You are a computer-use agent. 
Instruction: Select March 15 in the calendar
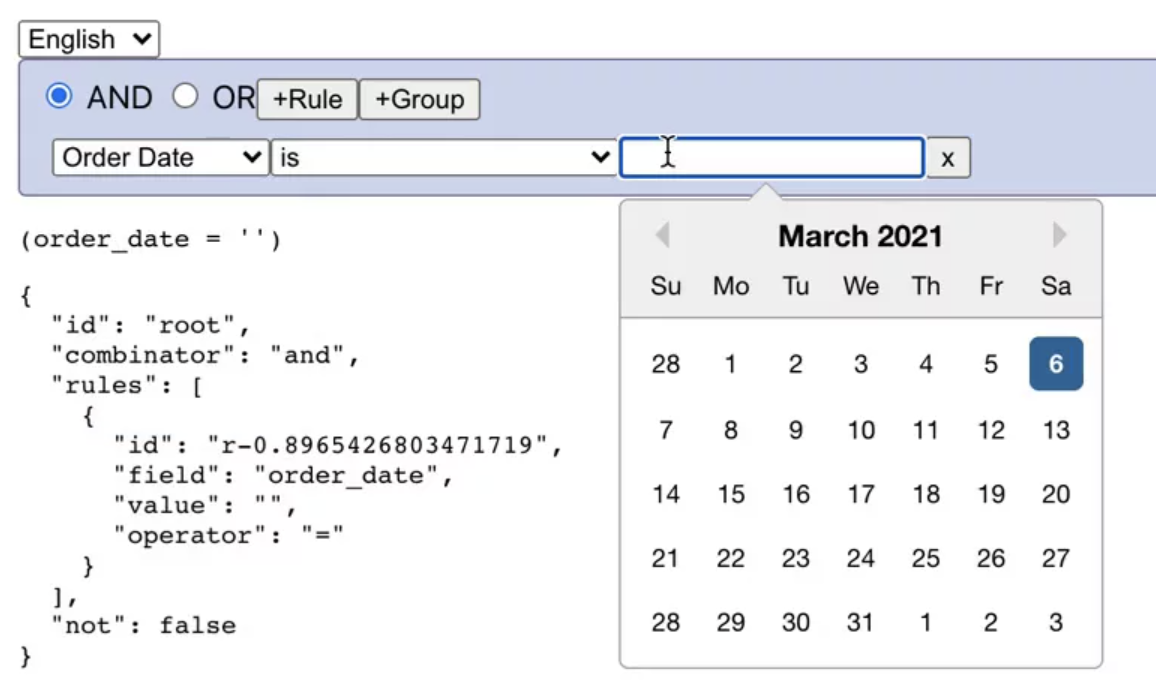(731, 494)
